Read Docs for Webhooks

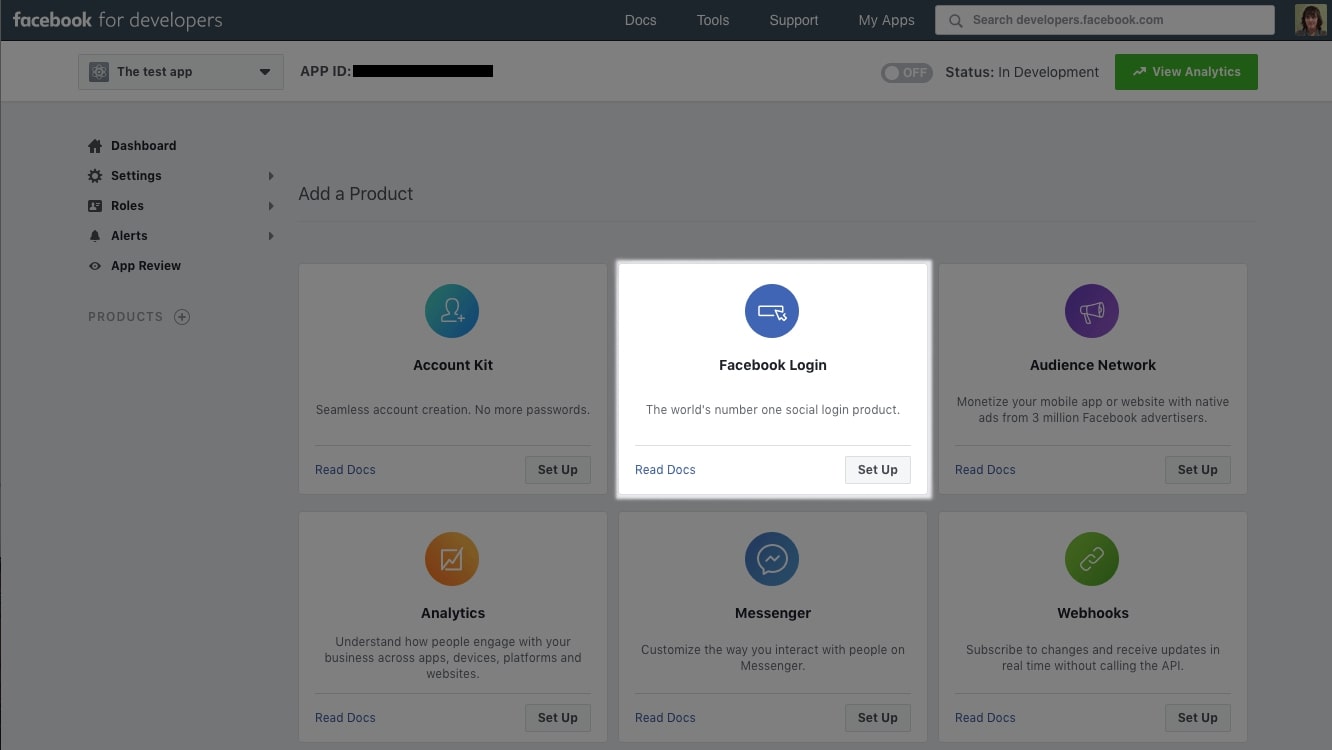985,718
